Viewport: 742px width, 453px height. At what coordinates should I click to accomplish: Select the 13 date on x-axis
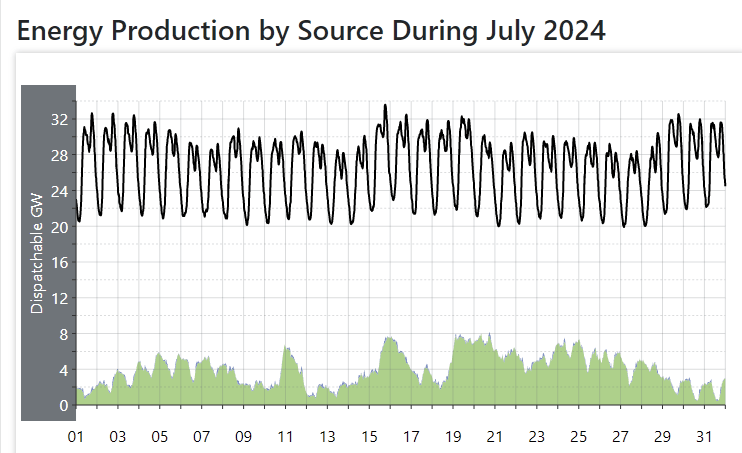327,437
